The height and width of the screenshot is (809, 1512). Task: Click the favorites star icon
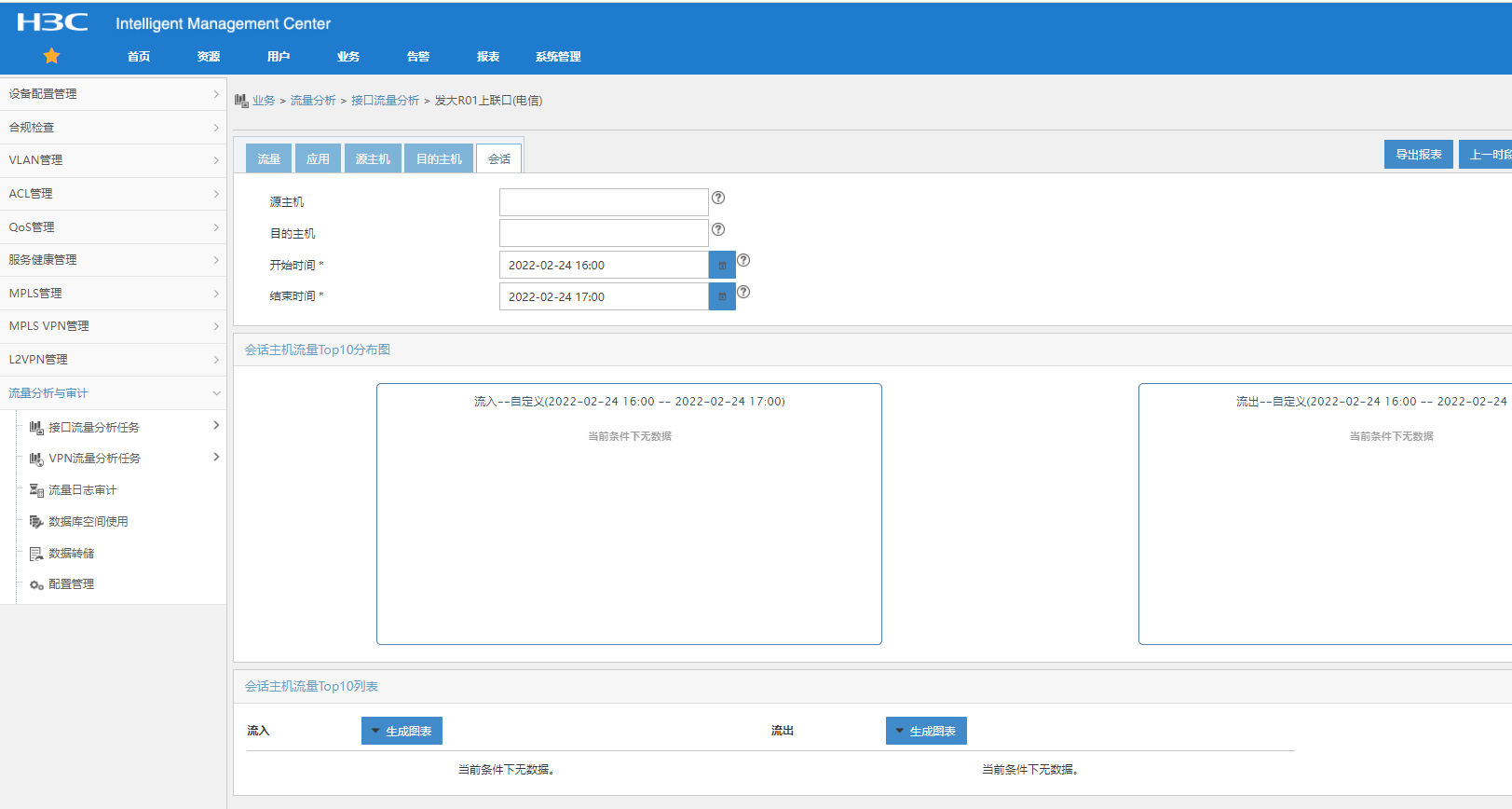51,56
